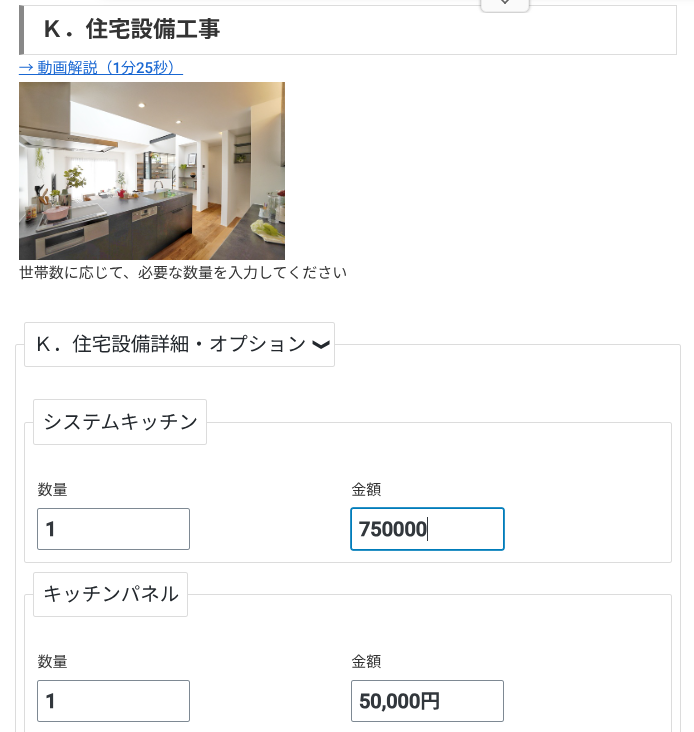Click empty area right of the kitchen photo
Viewport: 694px width, 732px height.
pos(480,171)
